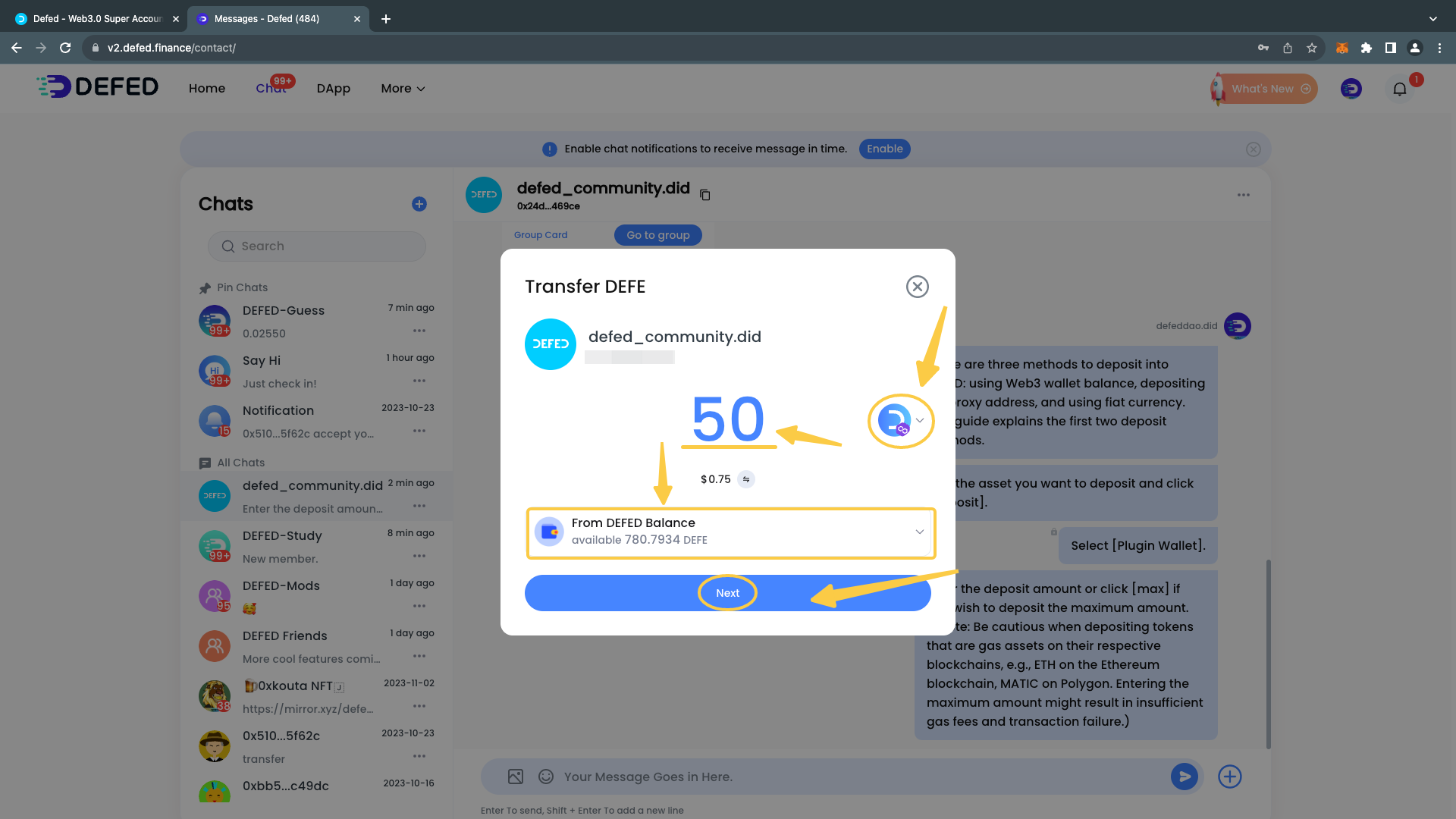Click the send message arrow icon
The image size is (1456, 819).
pos(1184,776)
